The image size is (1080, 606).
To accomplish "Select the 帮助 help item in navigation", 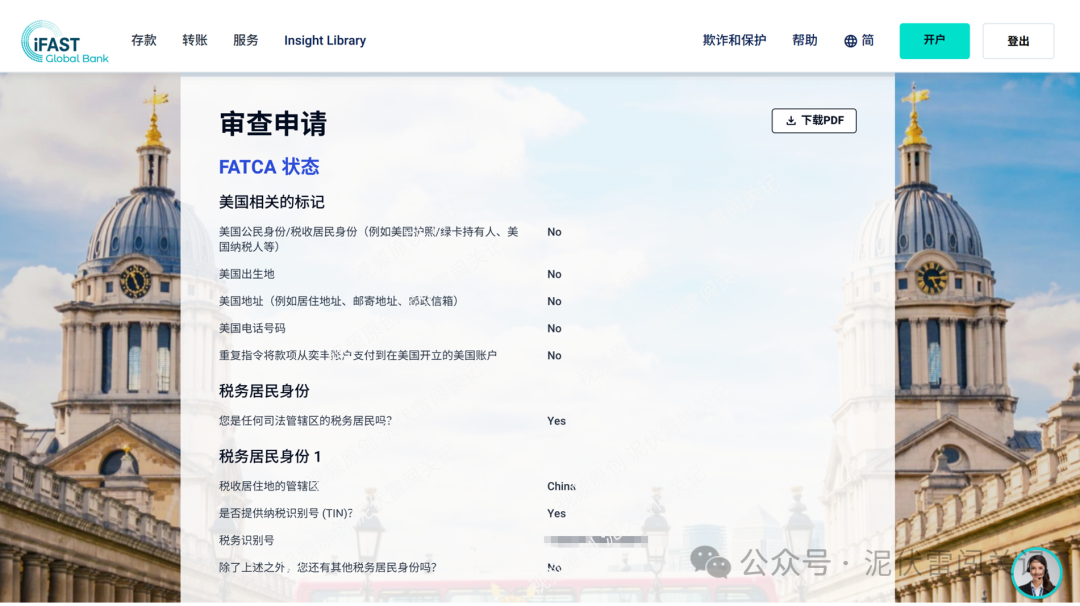I will click(805, 40).
